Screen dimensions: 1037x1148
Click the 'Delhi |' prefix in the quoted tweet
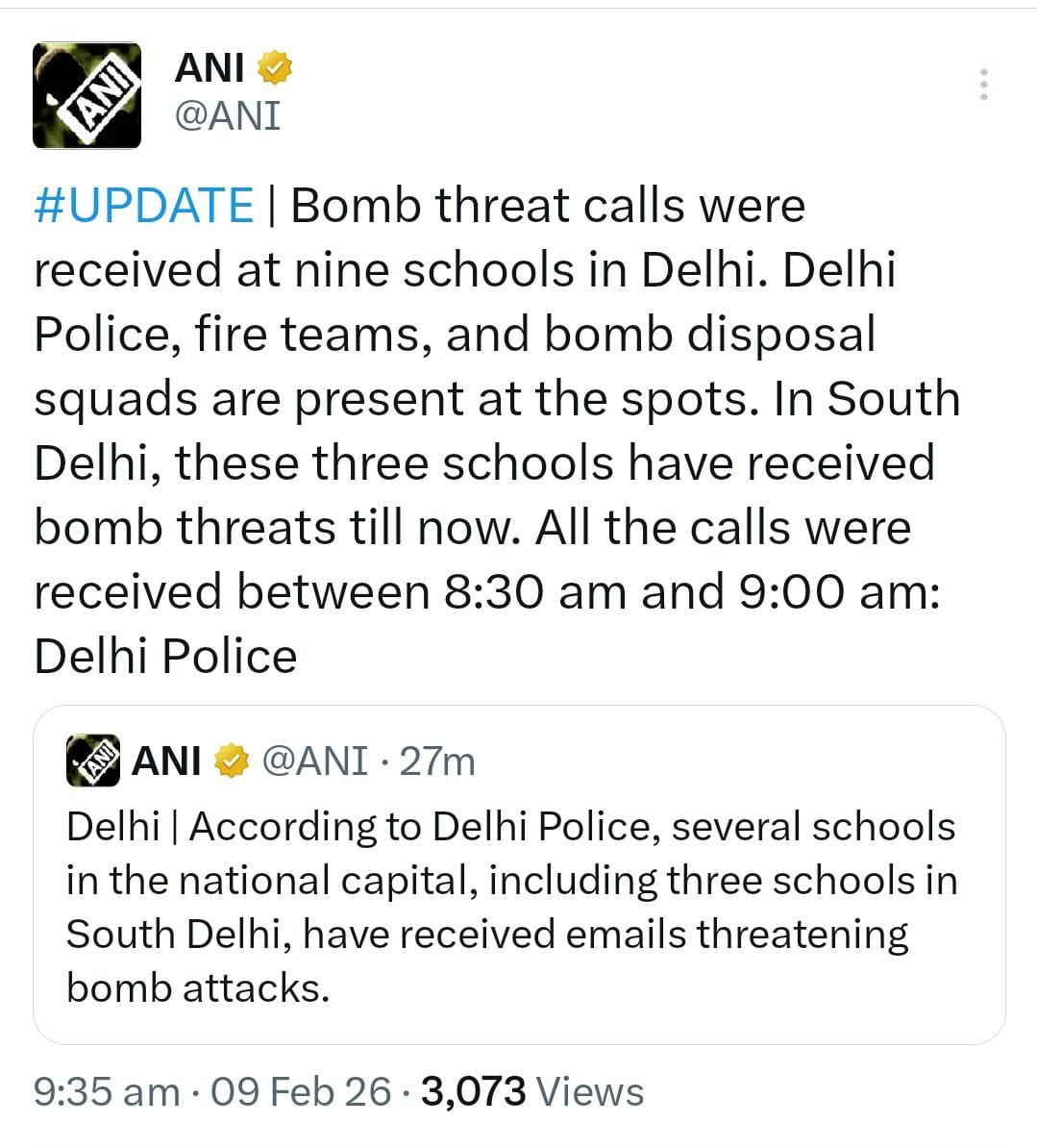point(121,827)
